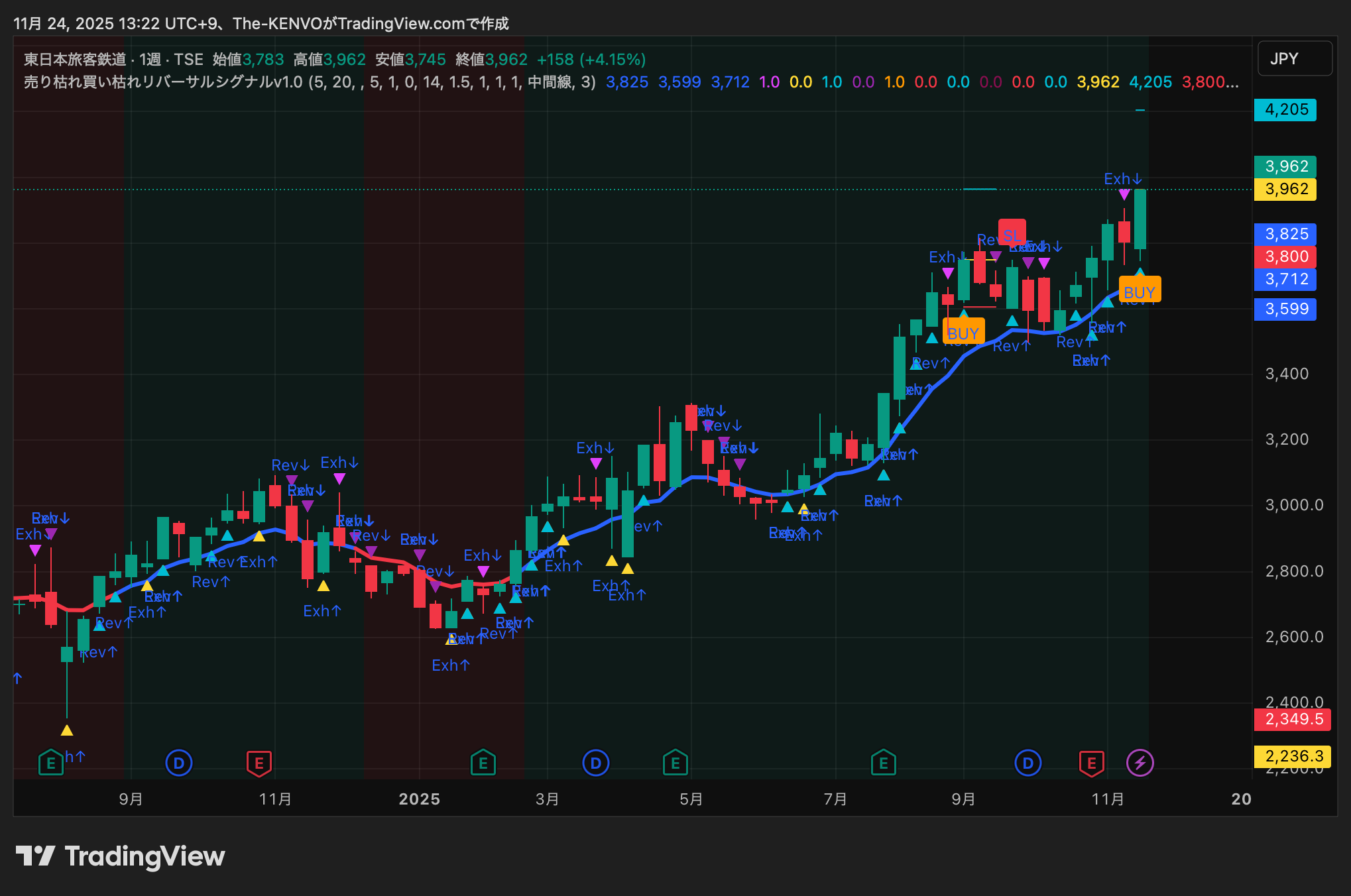Click the cyan 4,205 price label

(1285, 109)
